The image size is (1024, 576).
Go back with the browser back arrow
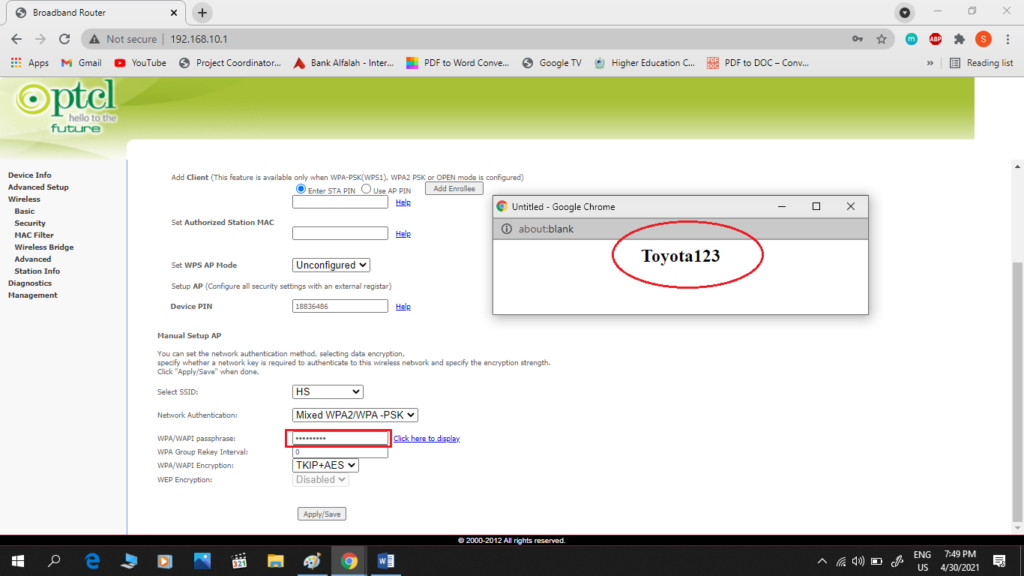tap(16, 39)
